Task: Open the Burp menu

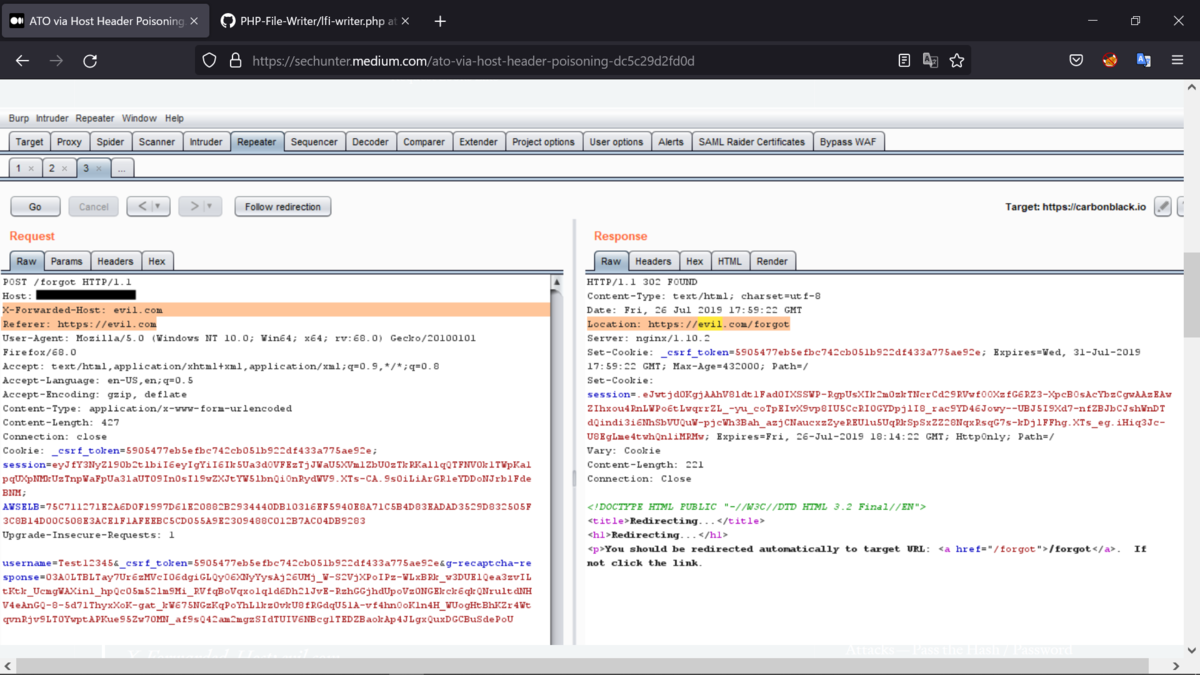Action: pos(19,118)
